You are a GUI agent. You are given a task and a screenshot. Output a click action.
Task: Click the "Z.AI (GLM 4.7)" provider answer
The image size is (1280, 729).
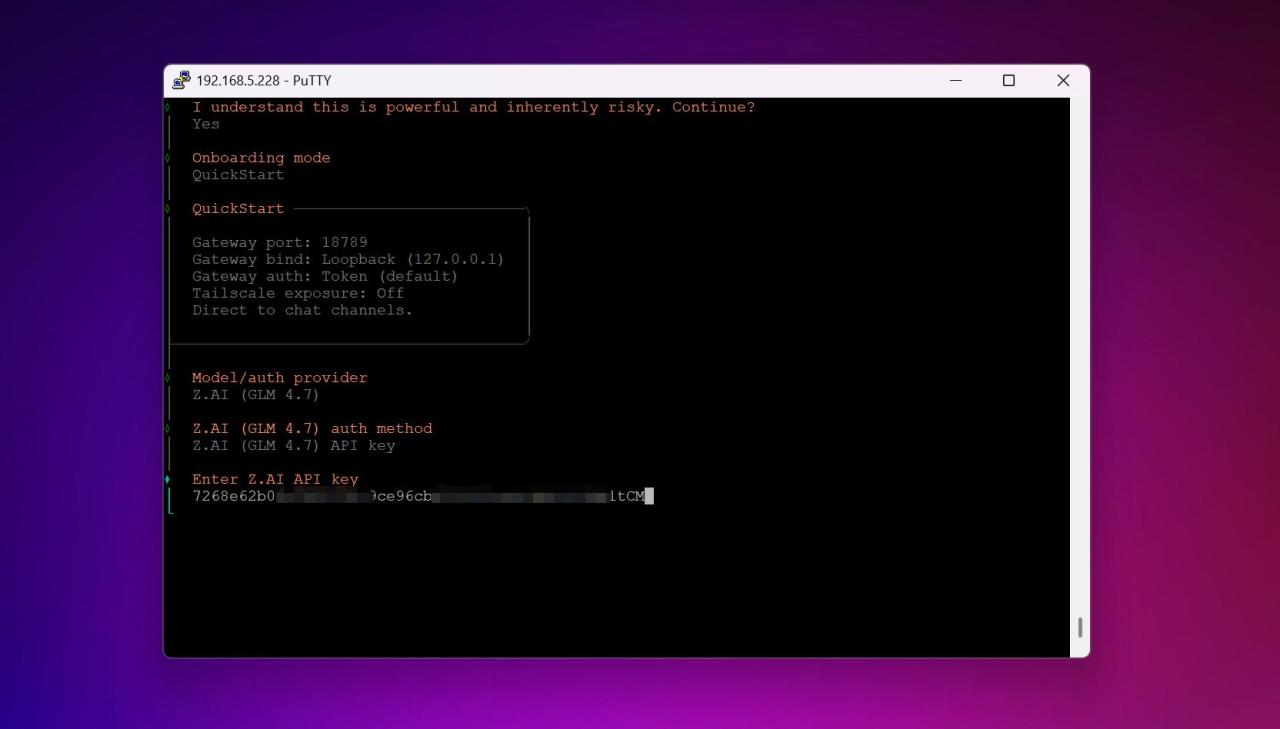click(x=256, y=395)
